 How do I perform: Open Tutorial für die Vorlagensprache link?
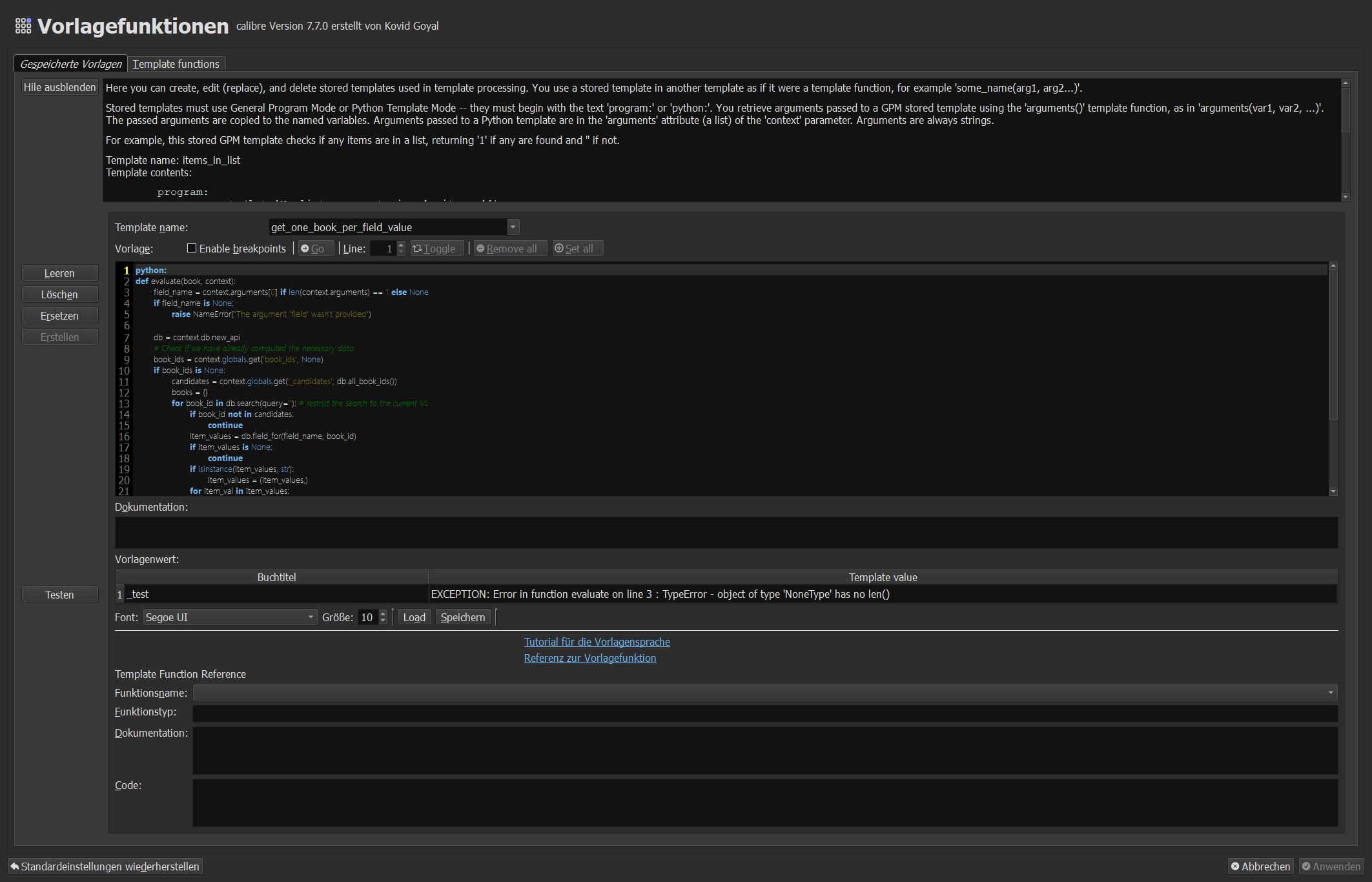pos(597,642)
